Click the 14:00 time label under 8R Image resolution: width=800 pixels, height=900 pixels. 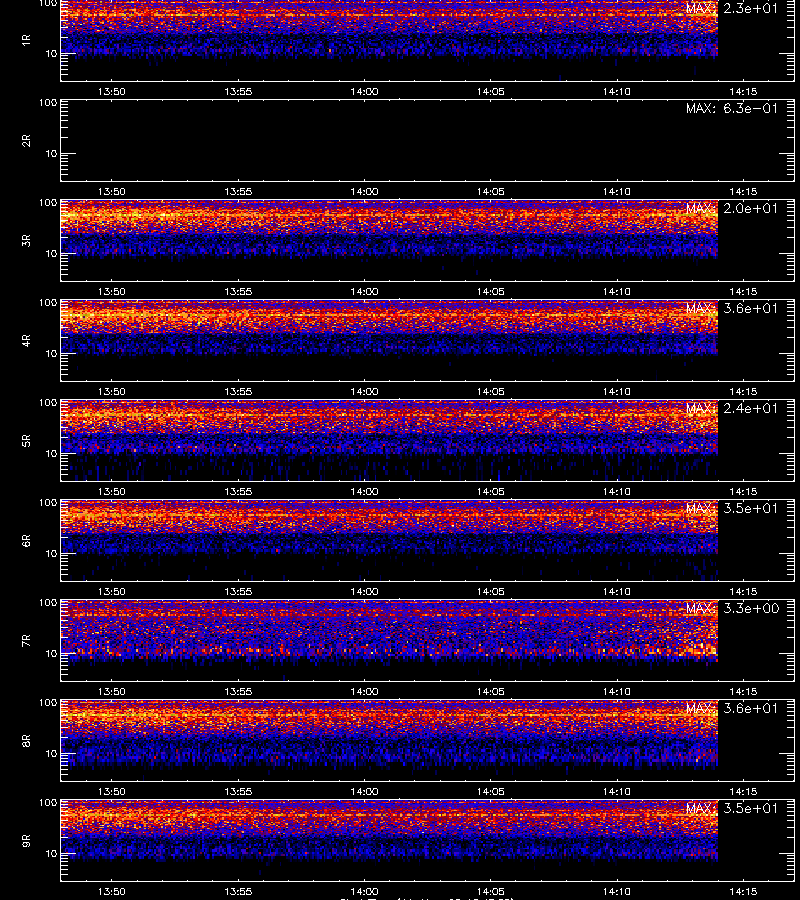364,792
